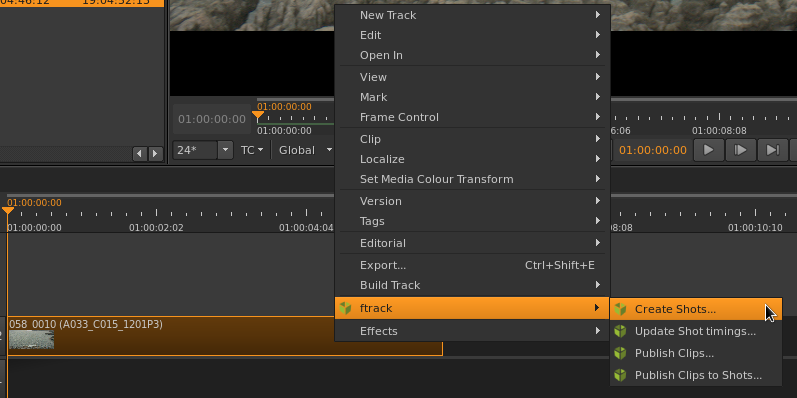
Task: Click the viewer playhead marker
Action: coord(258,115)
